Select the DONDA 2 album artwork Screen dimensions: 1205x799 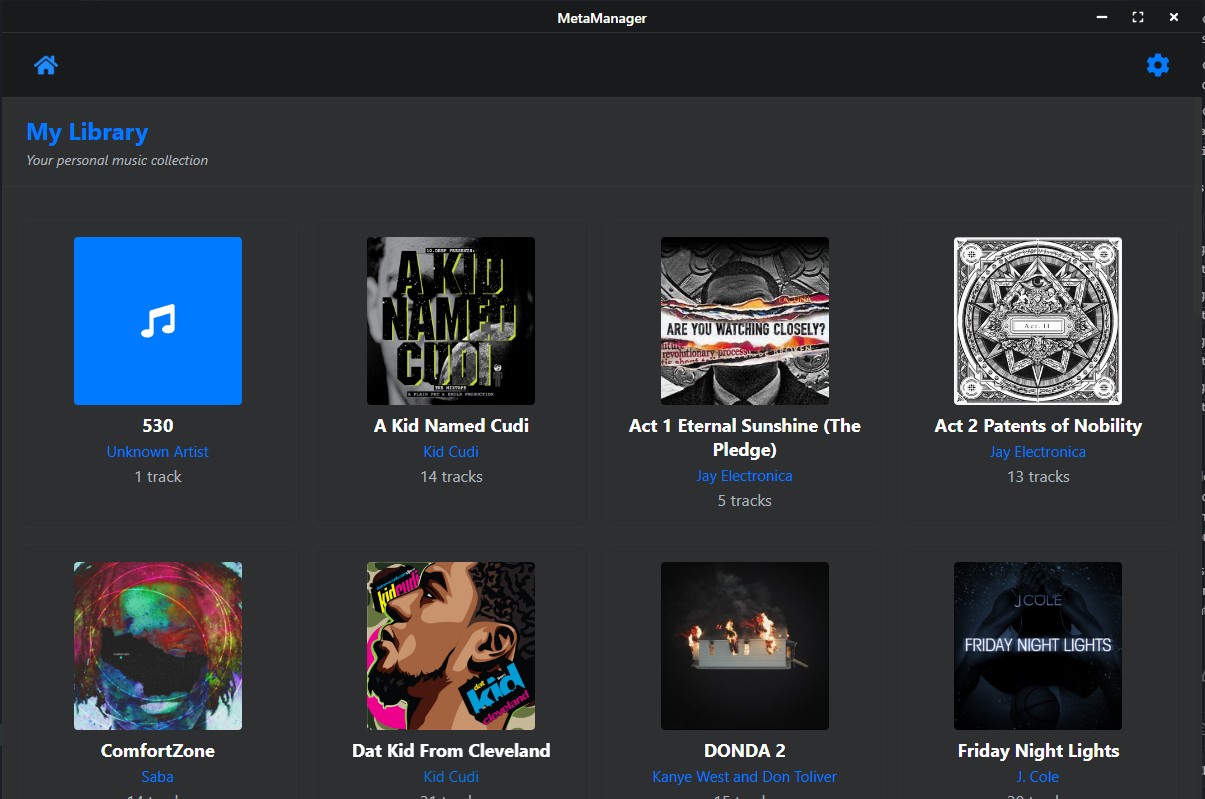pyautogui.click(x=744, y=645)
